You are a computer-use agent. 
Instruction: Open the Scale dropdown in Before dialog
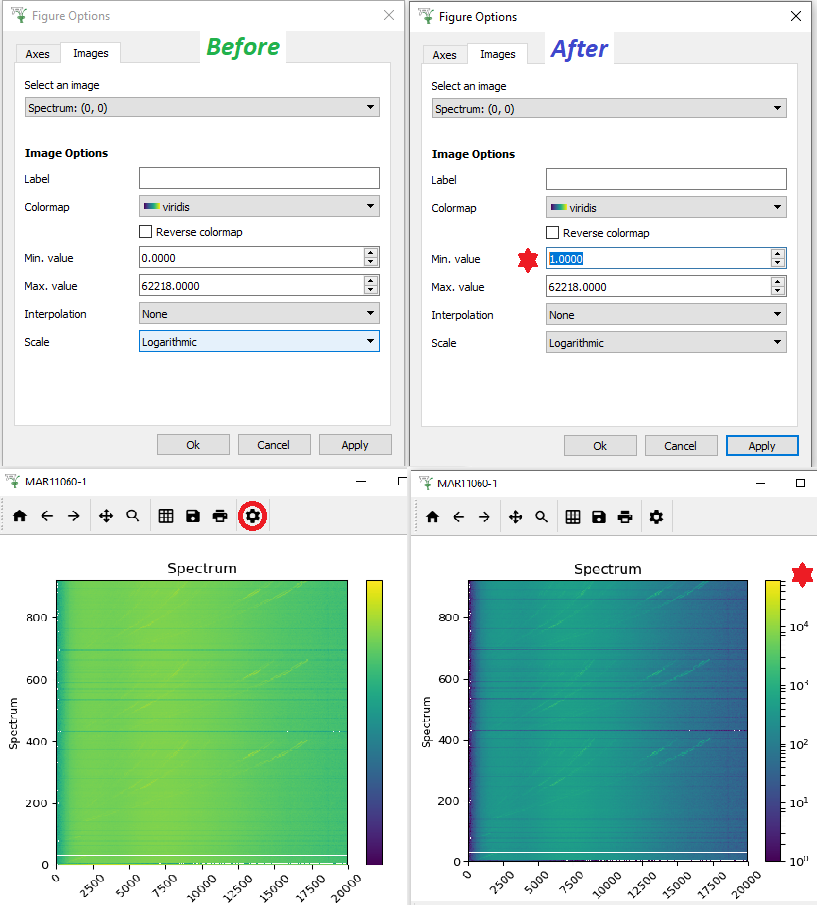(259, 342)
